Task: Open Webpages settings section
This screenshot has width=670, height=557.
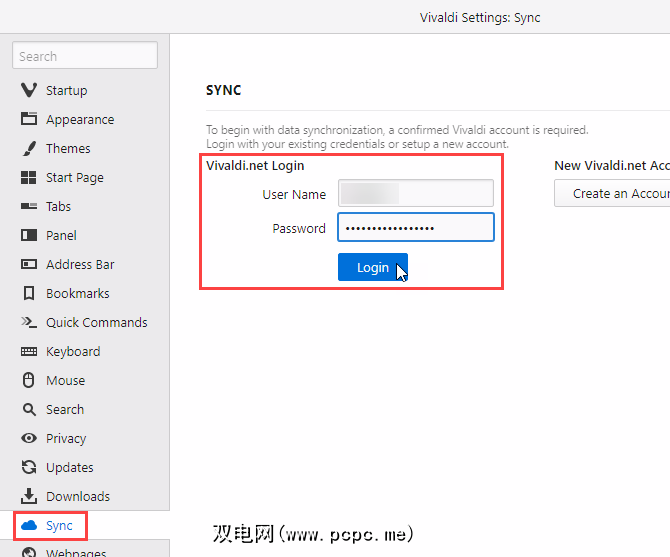Action: 76,552
